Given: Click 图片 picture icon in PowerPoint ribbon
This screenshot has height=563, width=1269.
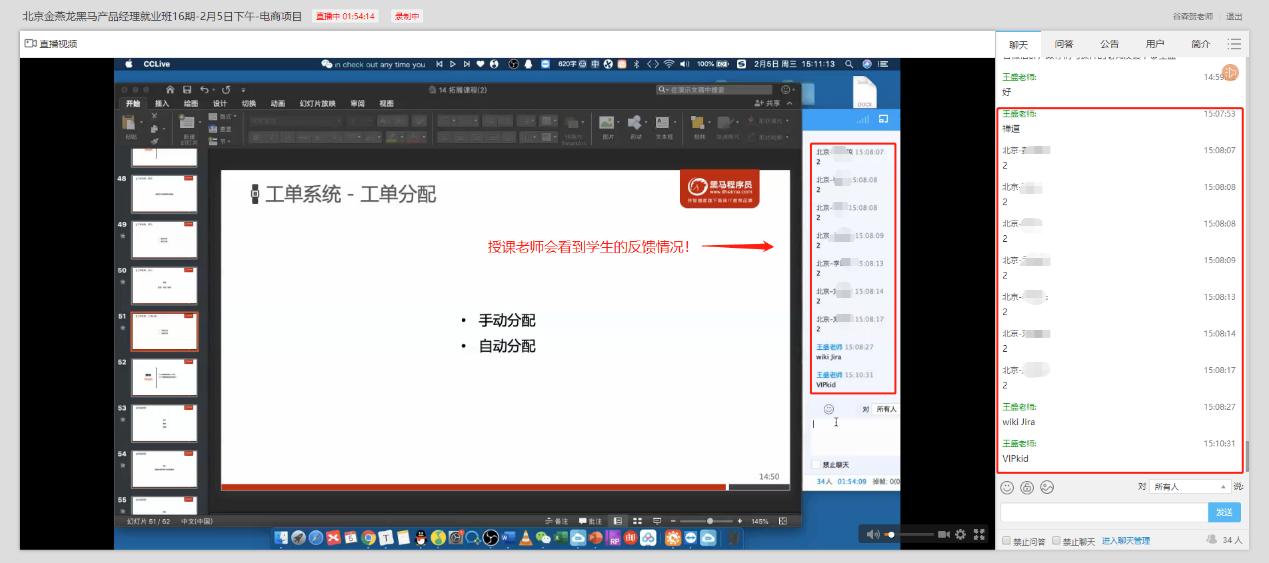Looking at the screenshot, I should point(606,122).
